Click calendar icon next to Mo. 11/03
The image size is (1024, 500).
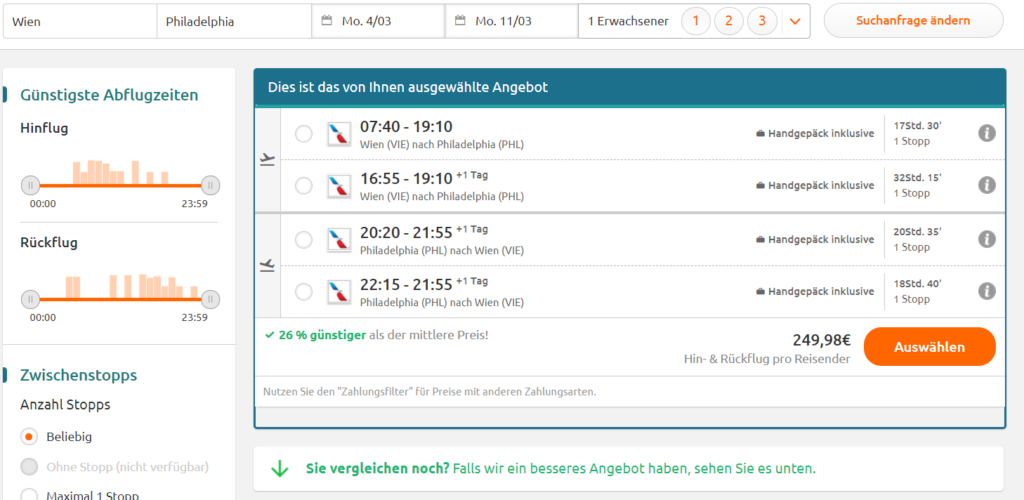(460, 21)
